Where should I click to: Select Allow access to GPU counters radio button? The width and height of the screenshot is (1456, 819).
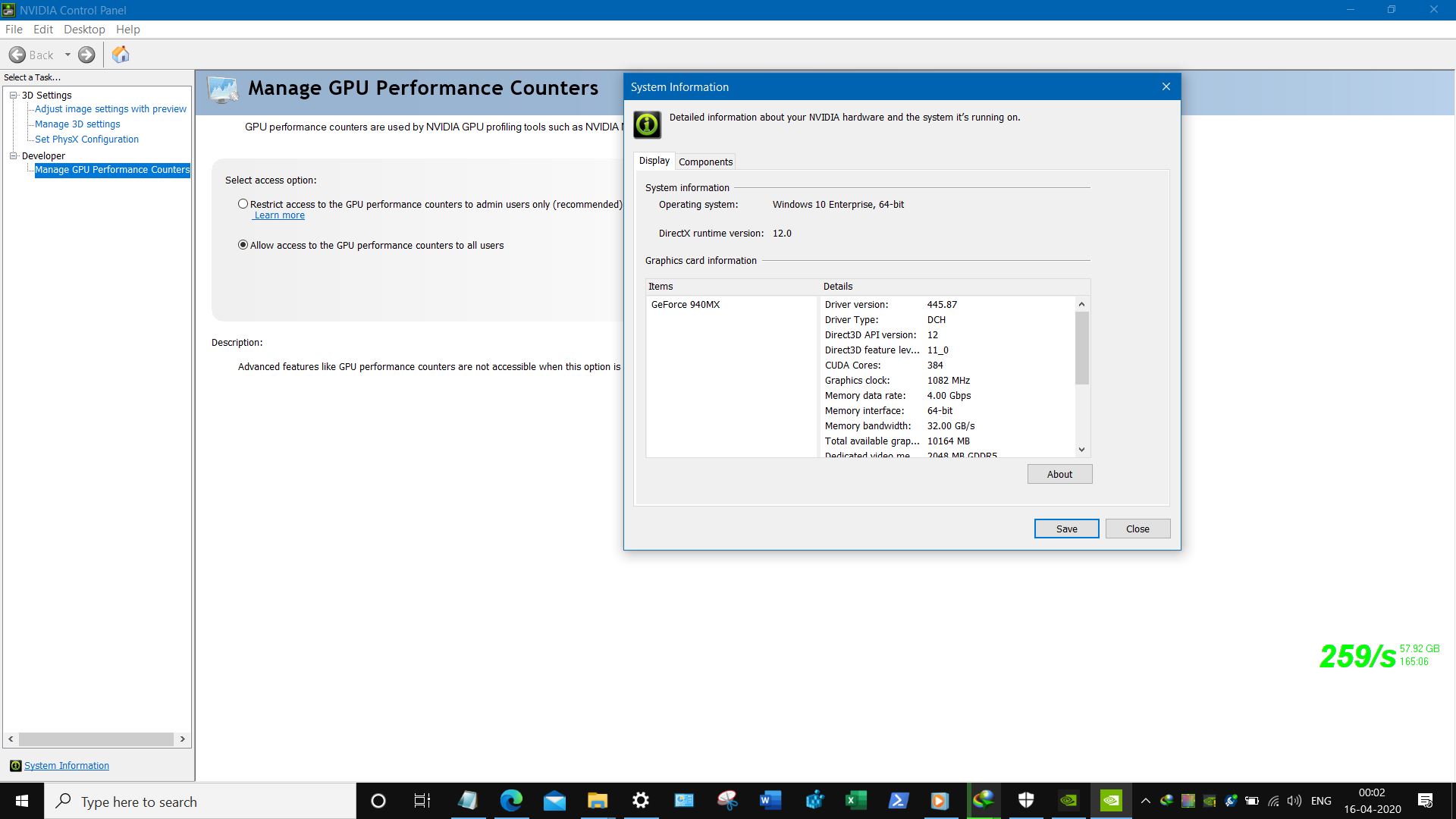[x=243, y=244]
